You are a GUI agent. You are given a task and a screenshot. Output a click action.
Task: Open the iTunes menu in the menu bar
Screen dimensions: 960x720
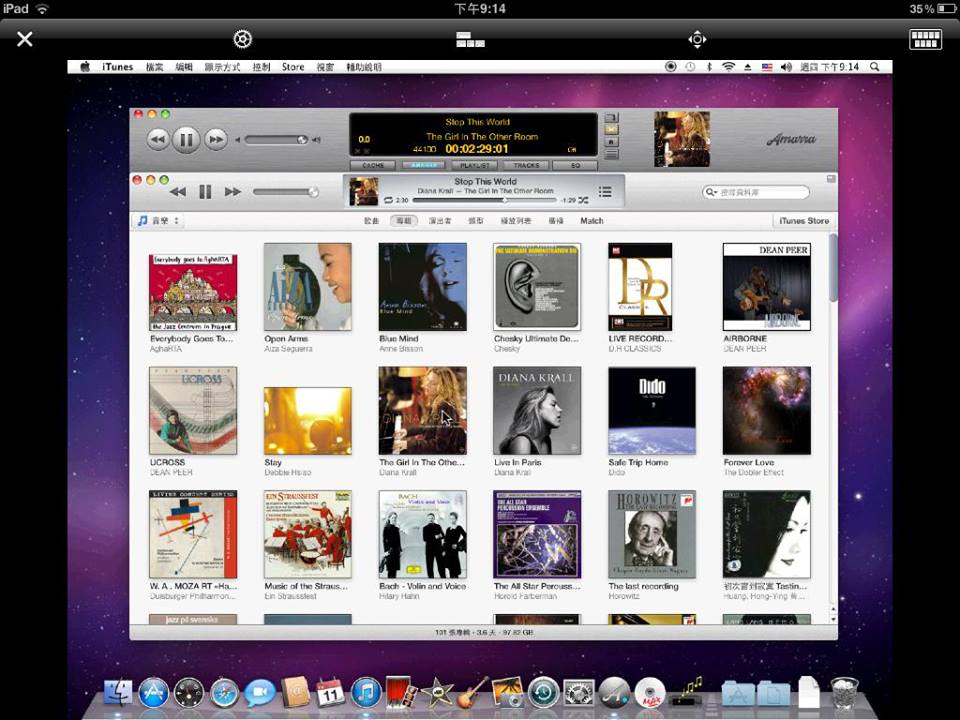[x=118, y=67]
